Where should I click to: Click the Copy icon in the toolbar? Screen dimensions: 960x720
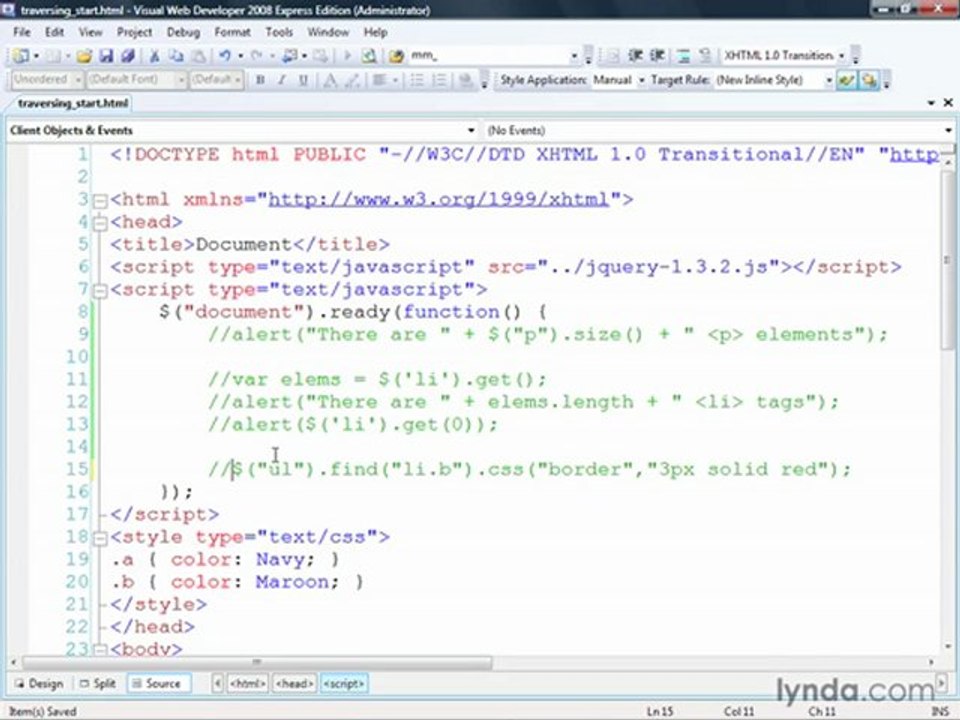pos(176,56)
